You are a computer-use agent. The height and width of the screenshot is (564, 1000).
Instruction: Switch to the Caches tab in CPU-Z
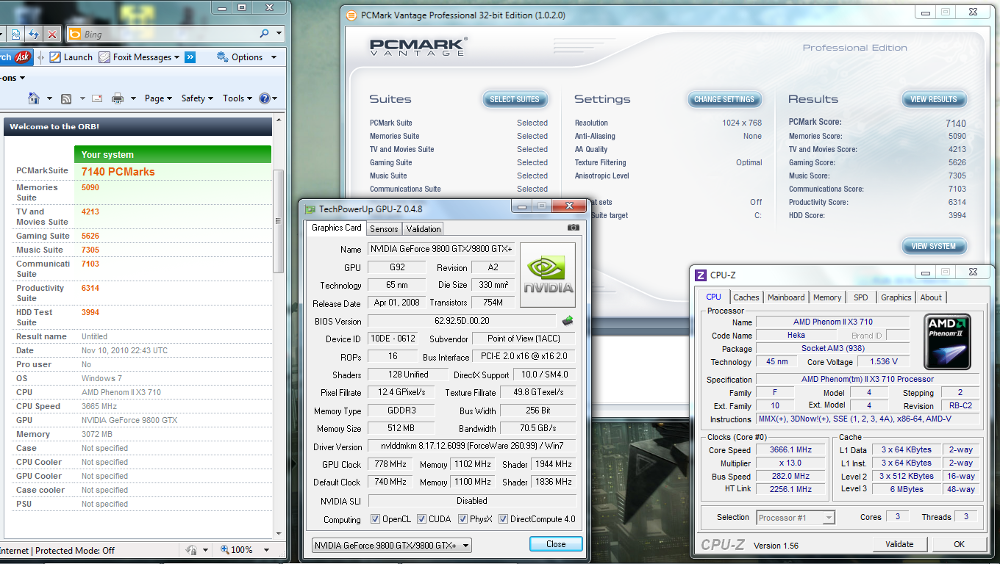(746, 297)
